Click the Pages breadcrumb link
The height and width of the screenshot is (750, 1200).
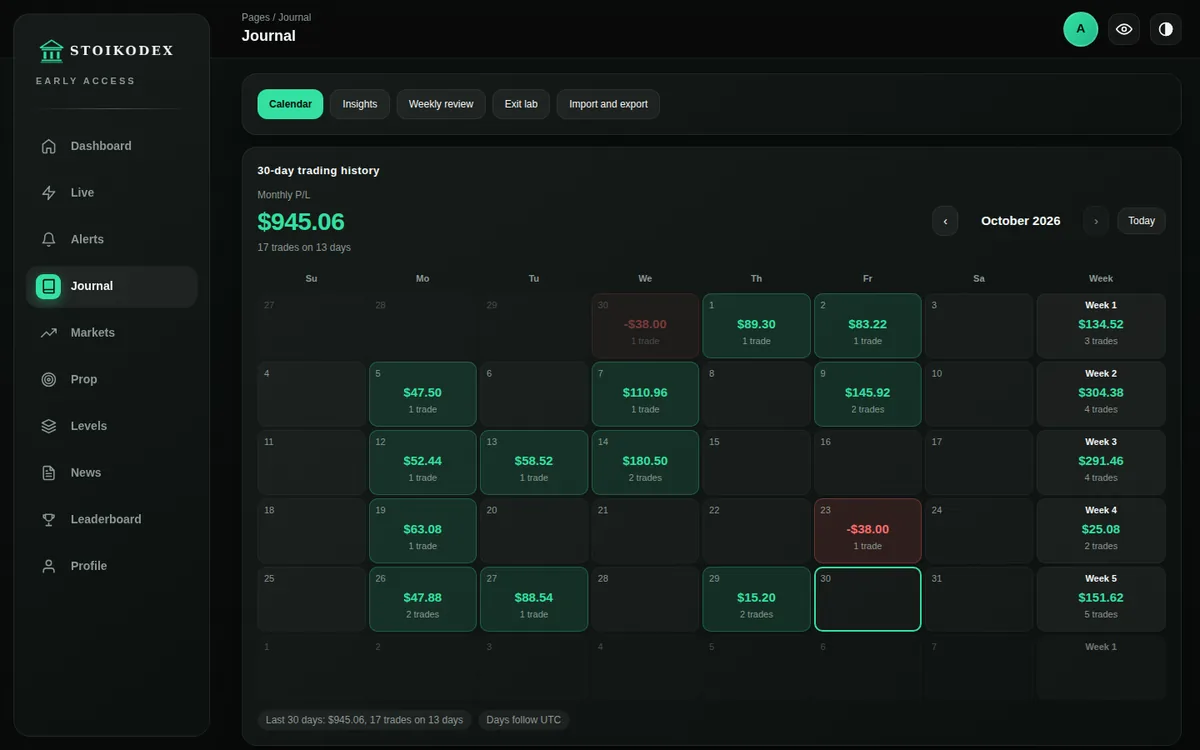[x=256, y=17]
